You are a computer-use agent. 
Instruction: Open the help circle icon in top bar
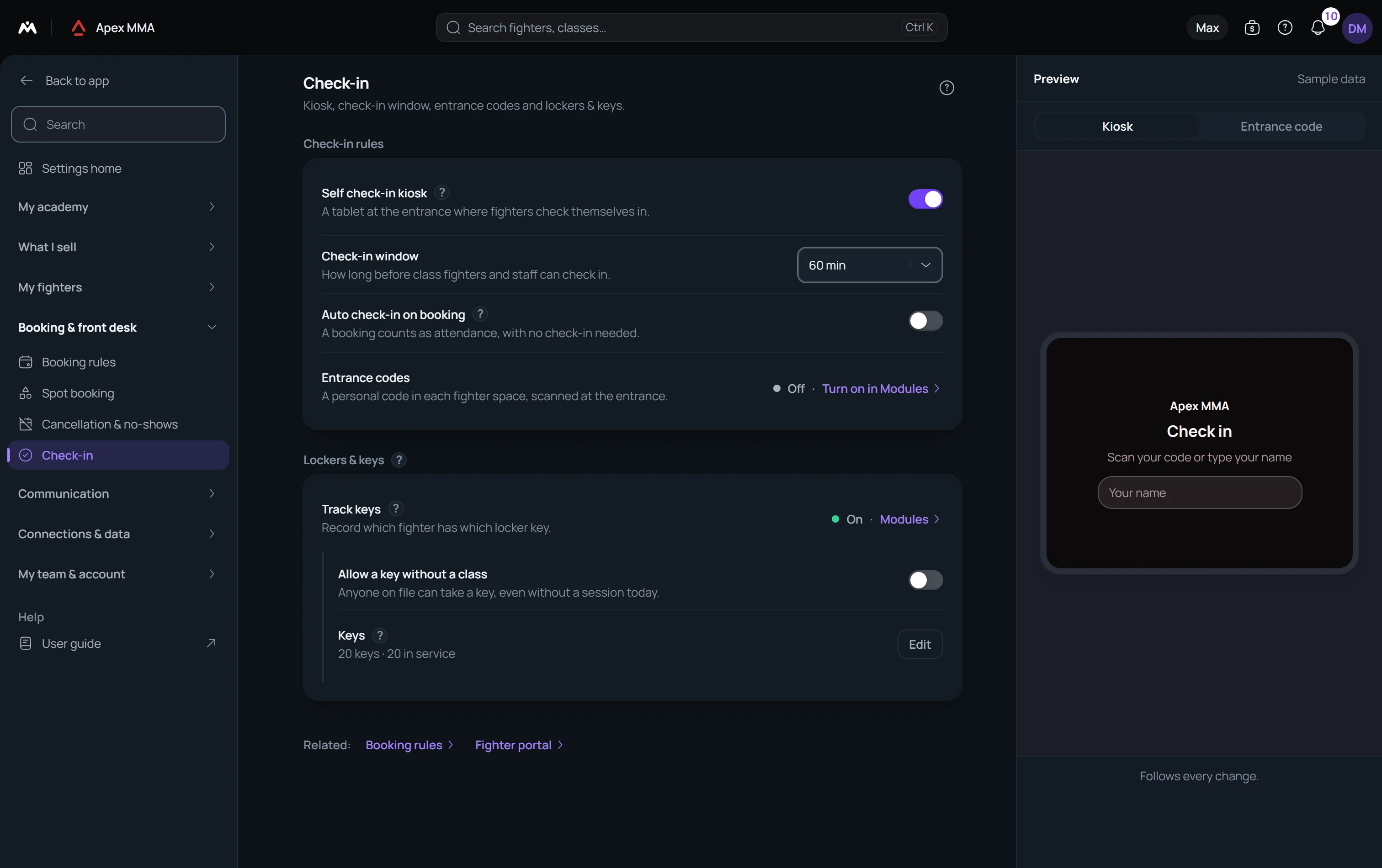click(1285, 27)
